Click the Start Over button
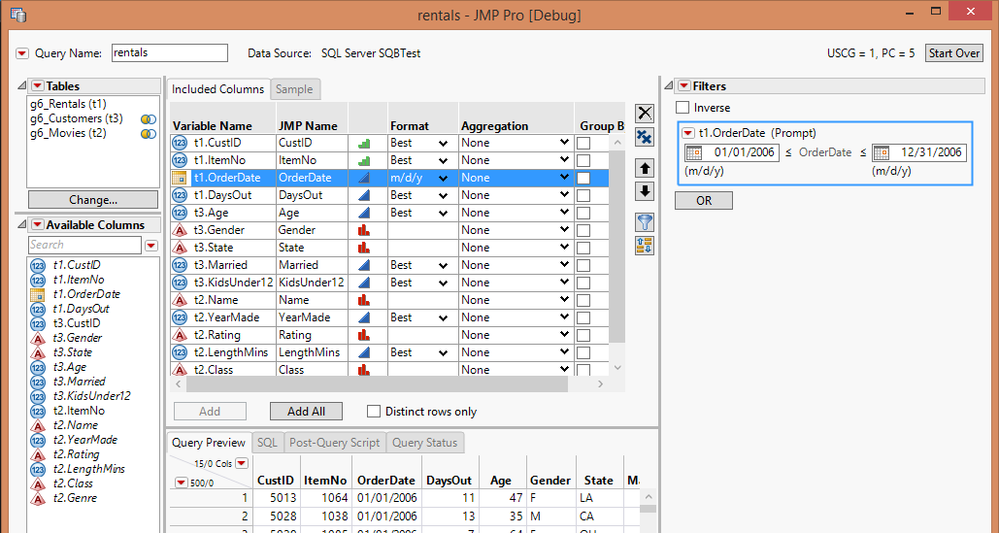 coord(954,53)
